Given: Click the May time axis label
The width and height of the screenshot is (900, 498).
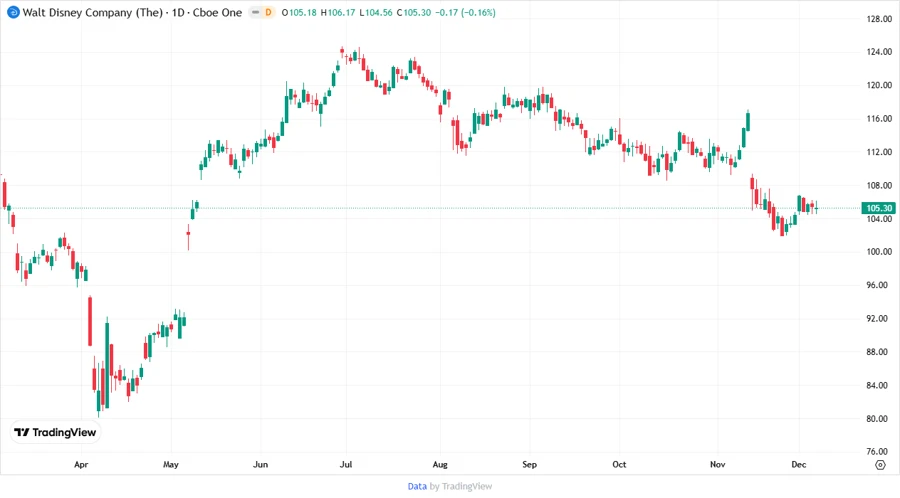Looking at the screenshot, I should point(170,465).
